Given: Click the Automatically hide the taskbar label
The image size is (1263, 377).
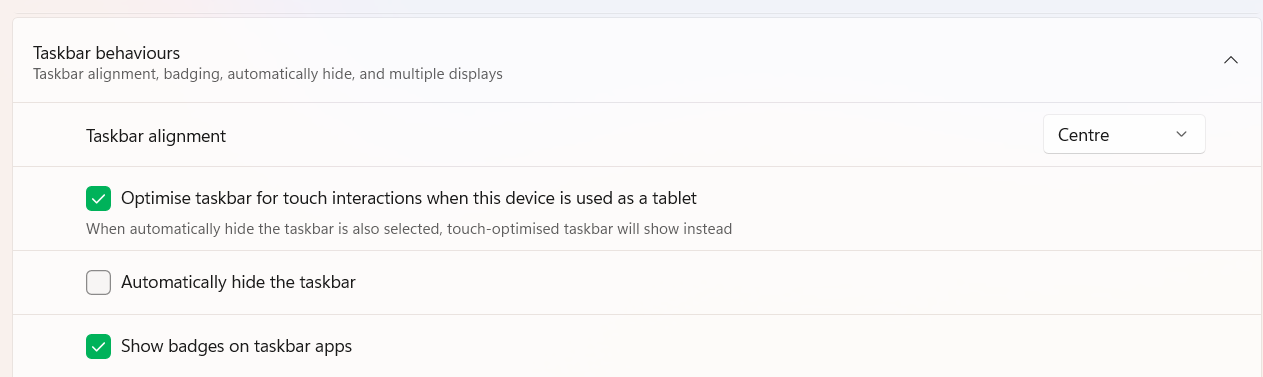Looking at the screenshot, I should pyautogui.click(x=238, y=283).
